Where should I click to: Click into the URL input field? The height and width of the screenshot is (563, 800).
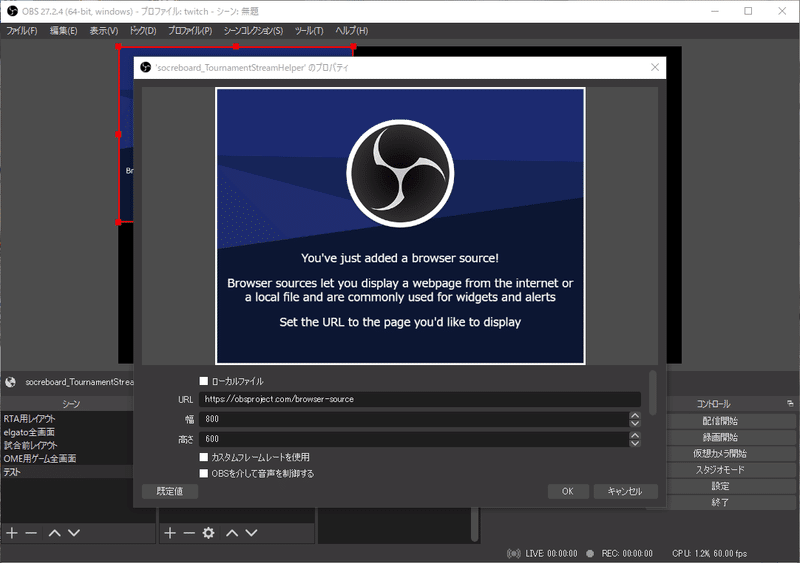pos(419,399)
